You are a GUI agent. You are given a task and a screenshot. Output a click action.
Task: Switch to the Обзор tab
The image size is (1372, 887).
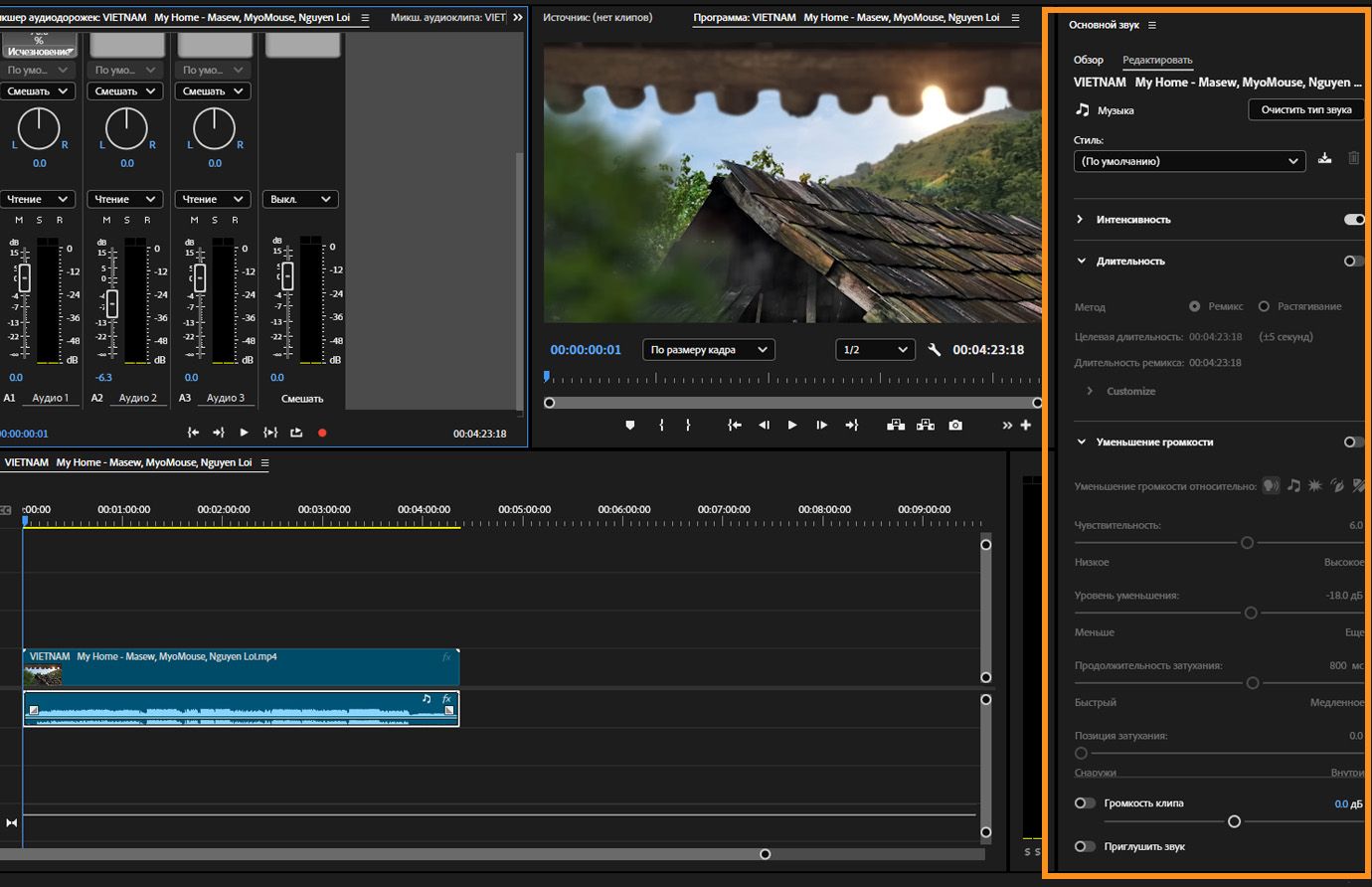click(1088, 60)
